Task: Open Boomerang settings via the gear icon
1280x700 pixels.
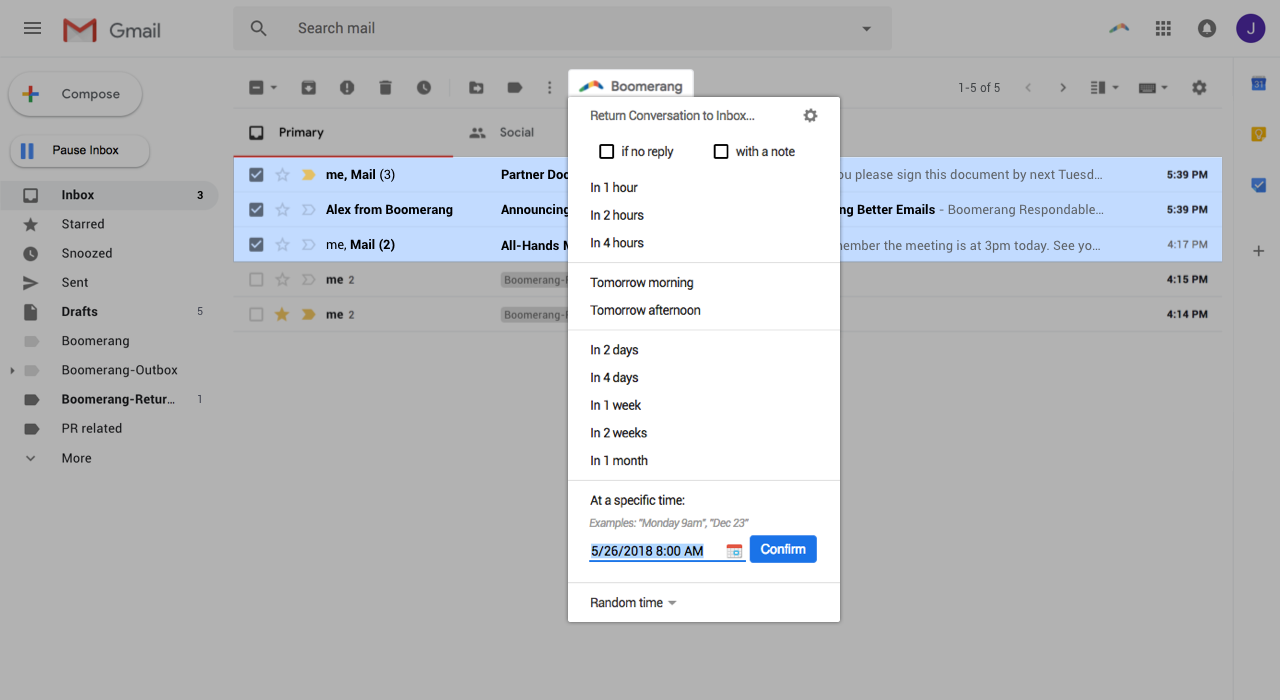Action: (x=810, y=115)
